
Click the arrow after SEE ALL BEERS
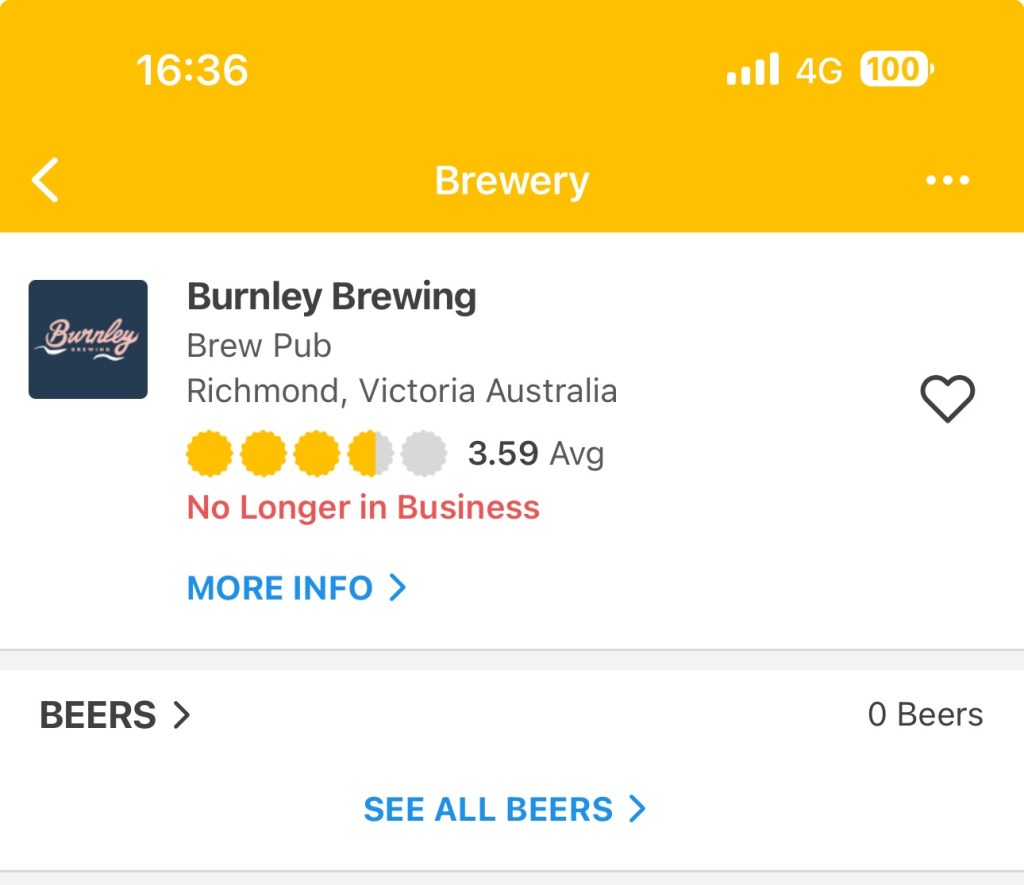636,809
